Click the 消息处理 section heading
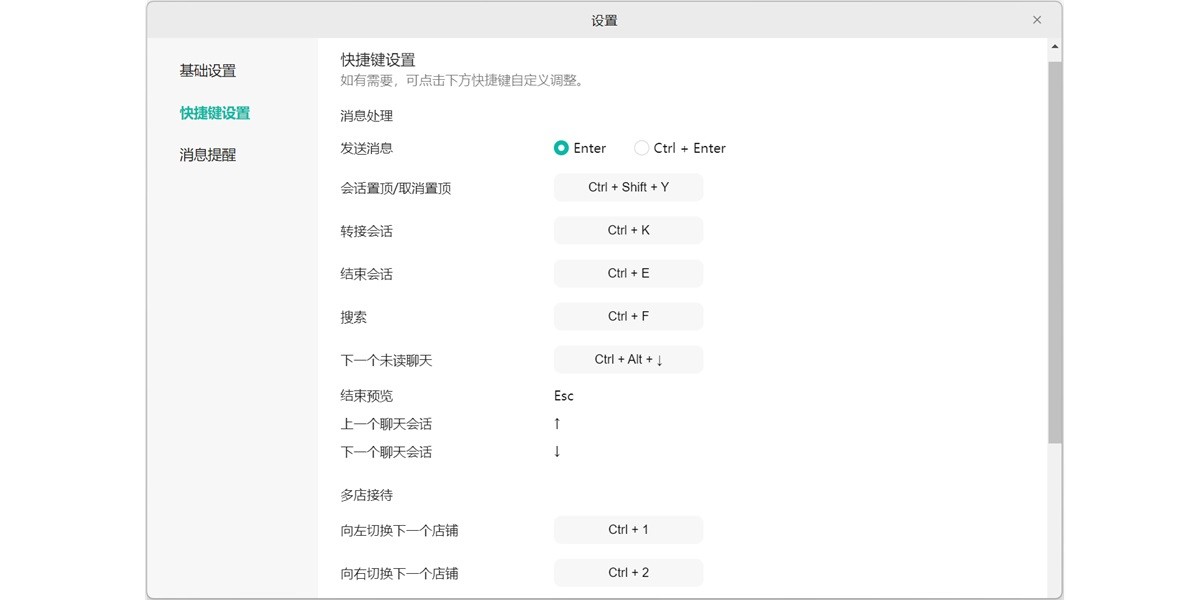This screenshot has height=600, width=1200. click(366, 115)
